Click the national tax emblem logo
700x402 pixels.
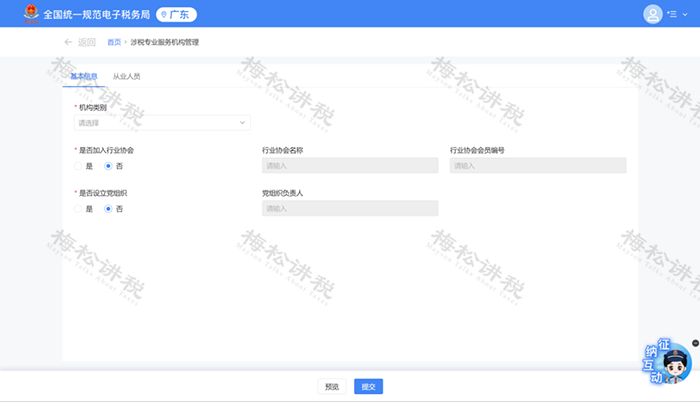[x=31, y=14]
